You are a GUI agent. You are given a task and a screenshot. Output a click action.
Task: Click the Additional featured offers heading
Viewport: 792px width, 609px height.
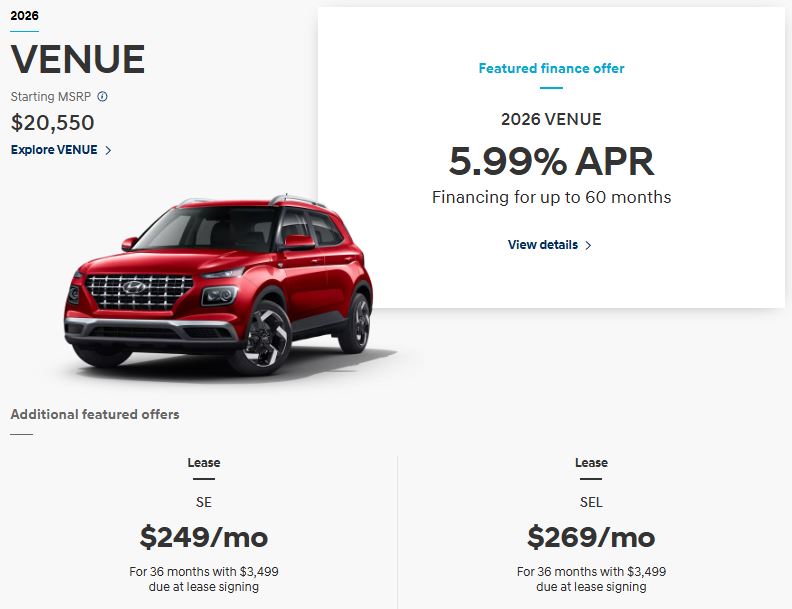pos(95,414)
